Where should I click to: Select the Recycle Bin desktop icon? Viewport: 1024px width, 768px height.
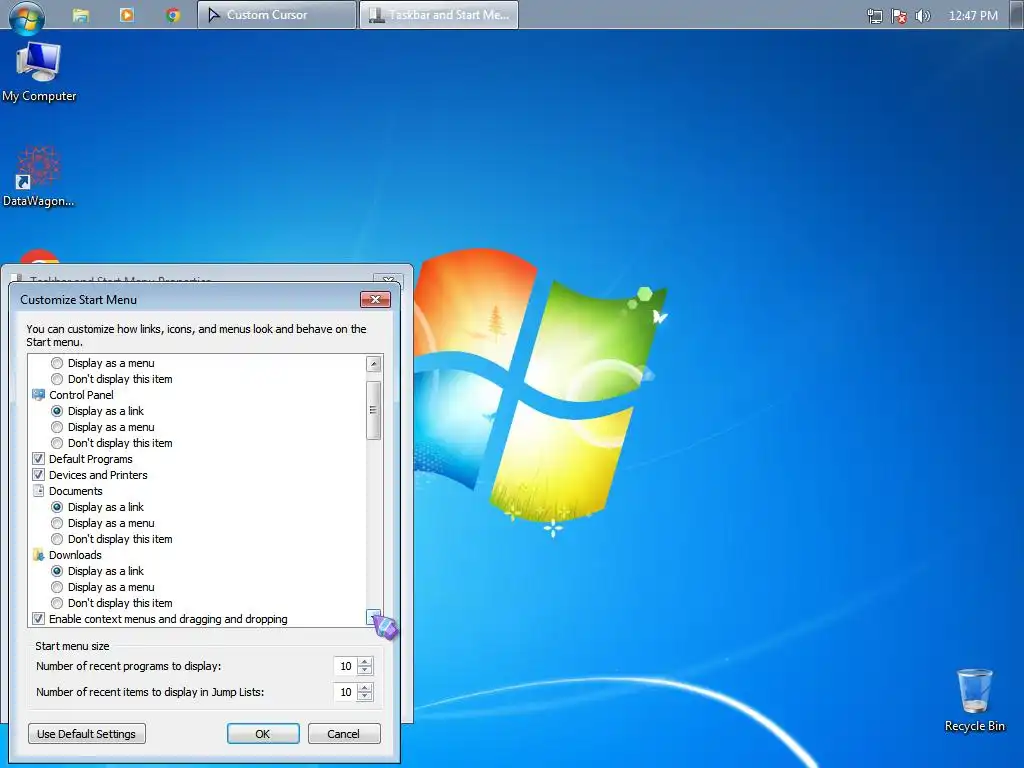coord(974,700)
